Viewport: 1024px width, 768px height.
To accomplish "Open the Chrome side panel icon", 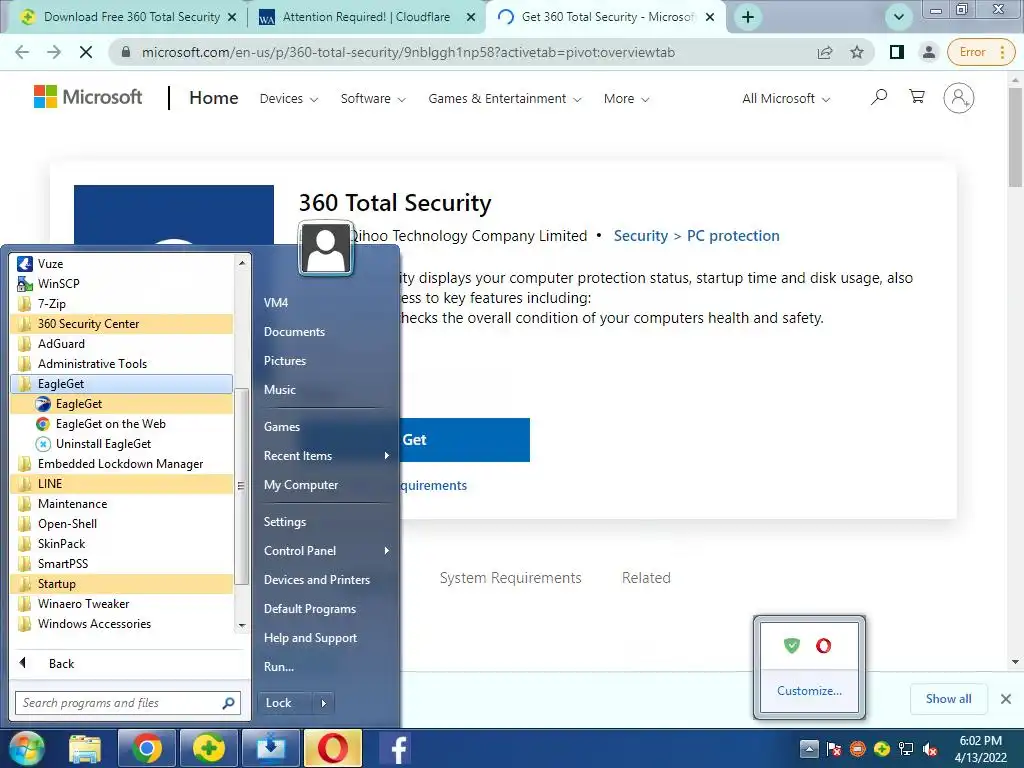I will pos(897,52).
